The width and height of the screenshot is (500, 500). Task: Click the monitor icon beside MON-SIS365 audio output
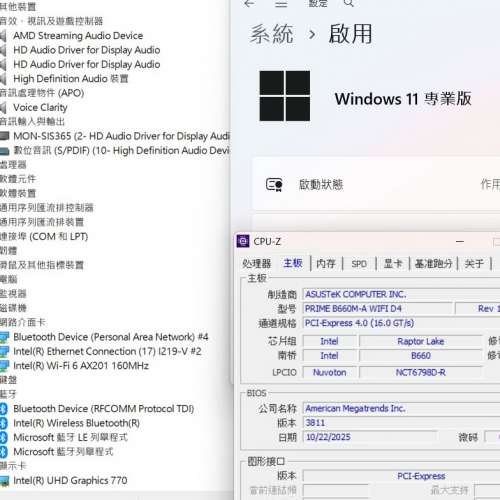coord(4,136)
